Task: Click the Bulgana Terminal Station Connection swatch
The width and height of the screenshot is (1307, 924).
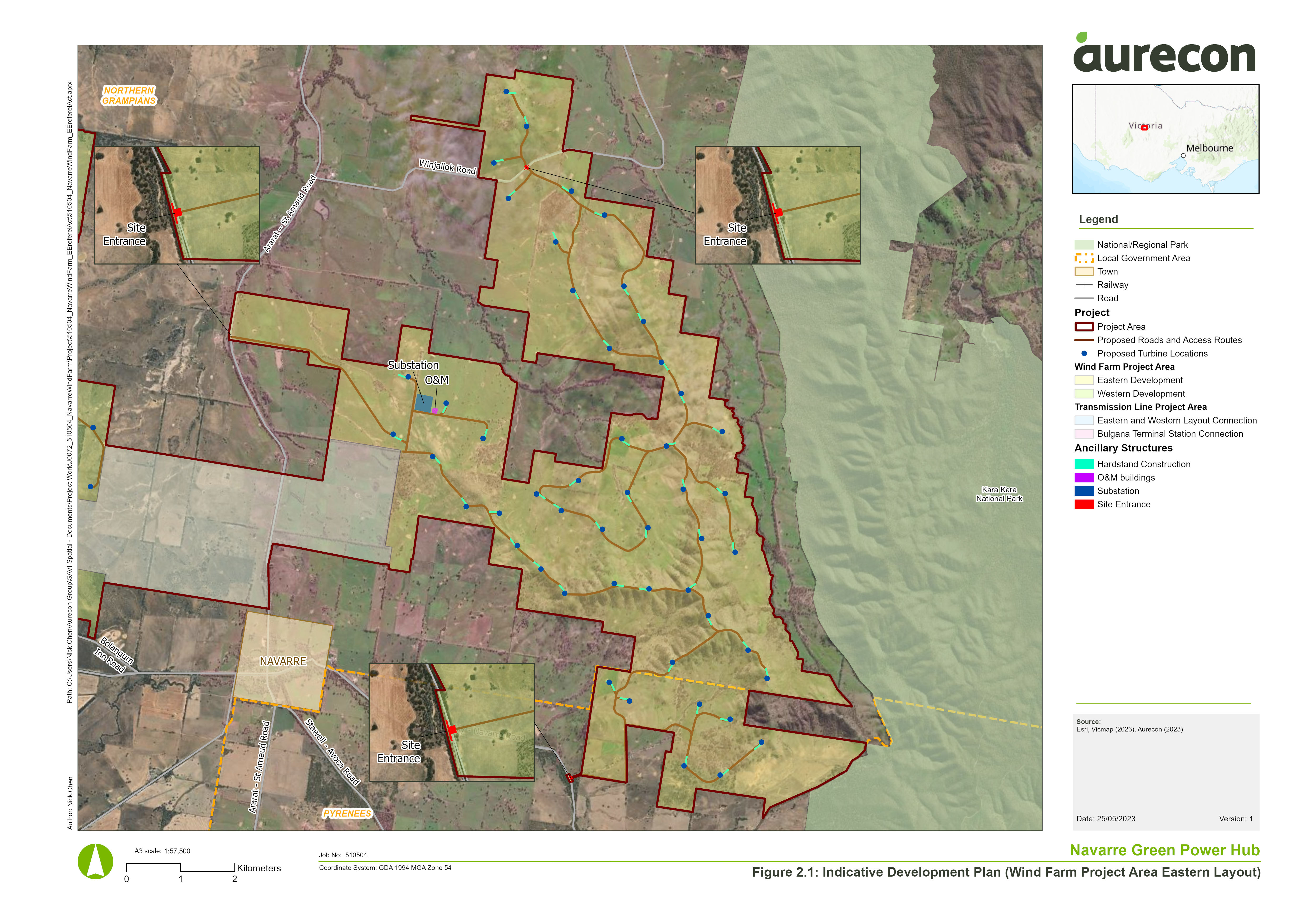Action: click(1084, 434)
